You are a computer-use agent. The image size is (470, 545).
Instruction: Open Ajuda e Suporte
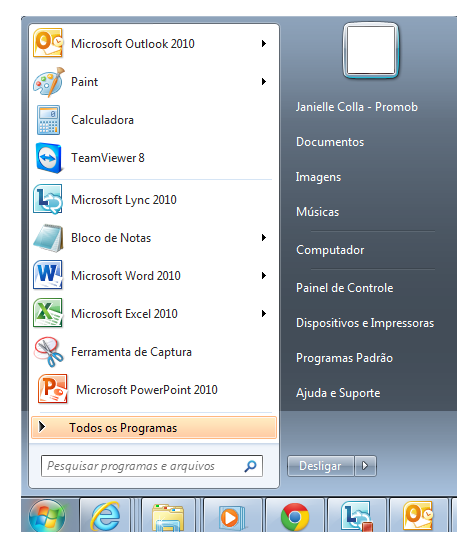[338, 393]
